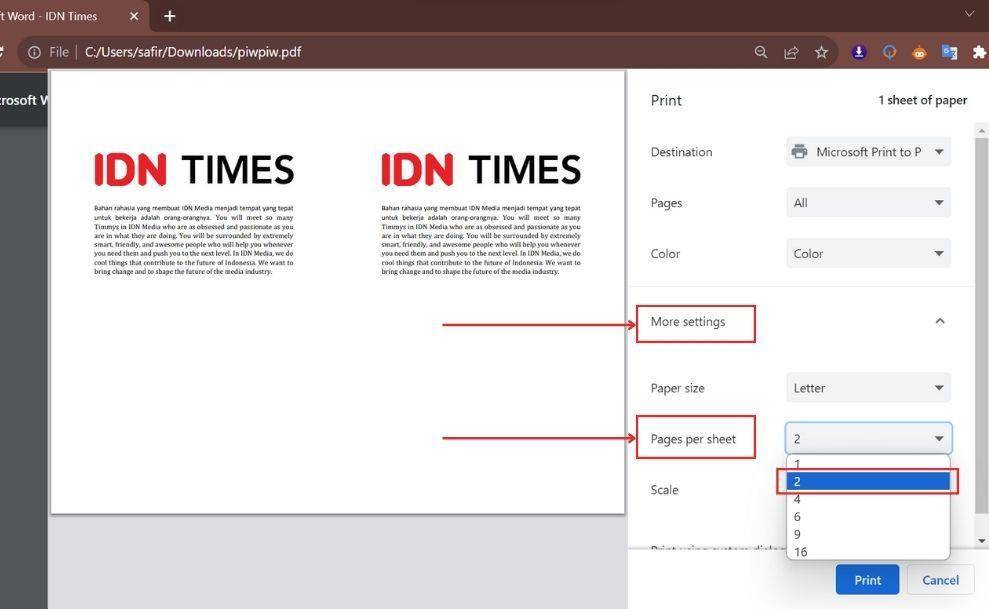
Task: Click the zoom magnifier icon in address bar
Action: 761,52
